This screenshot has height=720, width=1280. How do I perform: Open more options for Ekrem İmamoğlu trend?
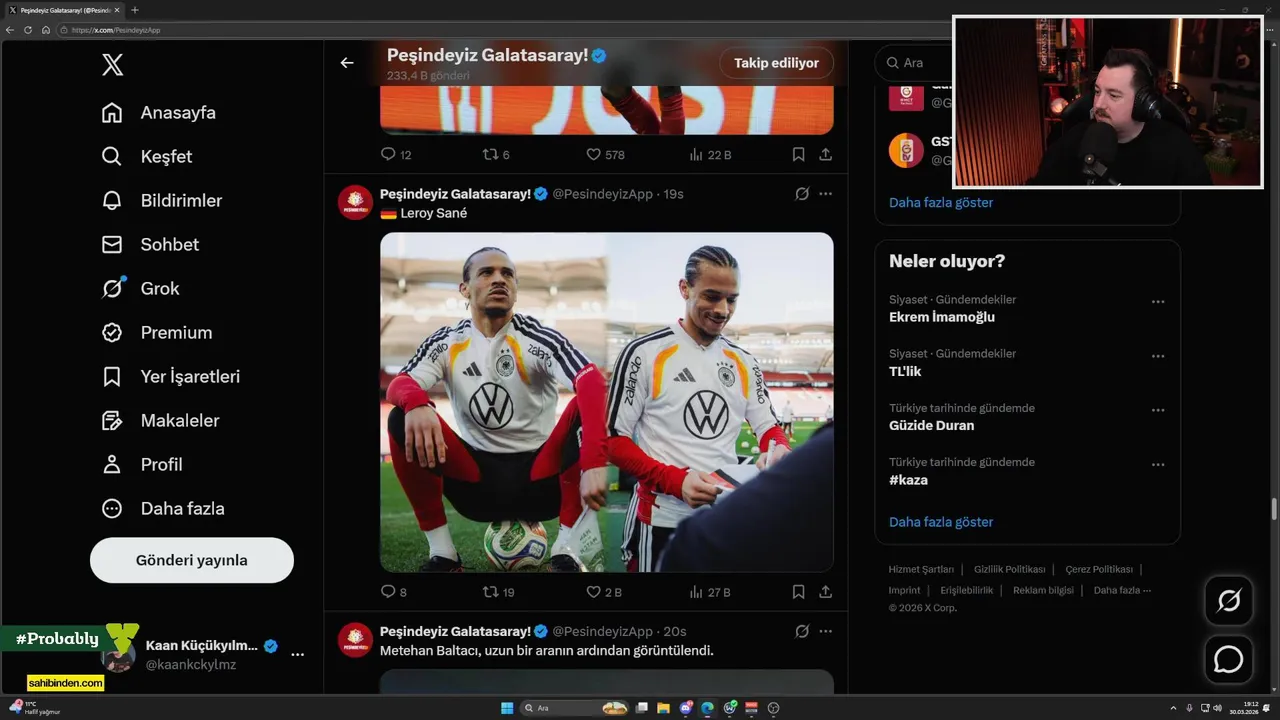tap(1158, 302)
